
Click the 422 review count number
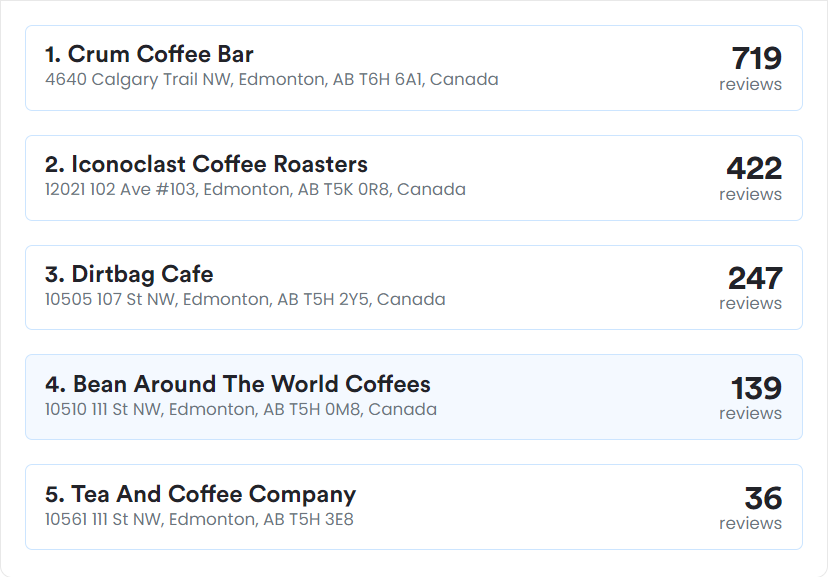[x=754, y=168]
